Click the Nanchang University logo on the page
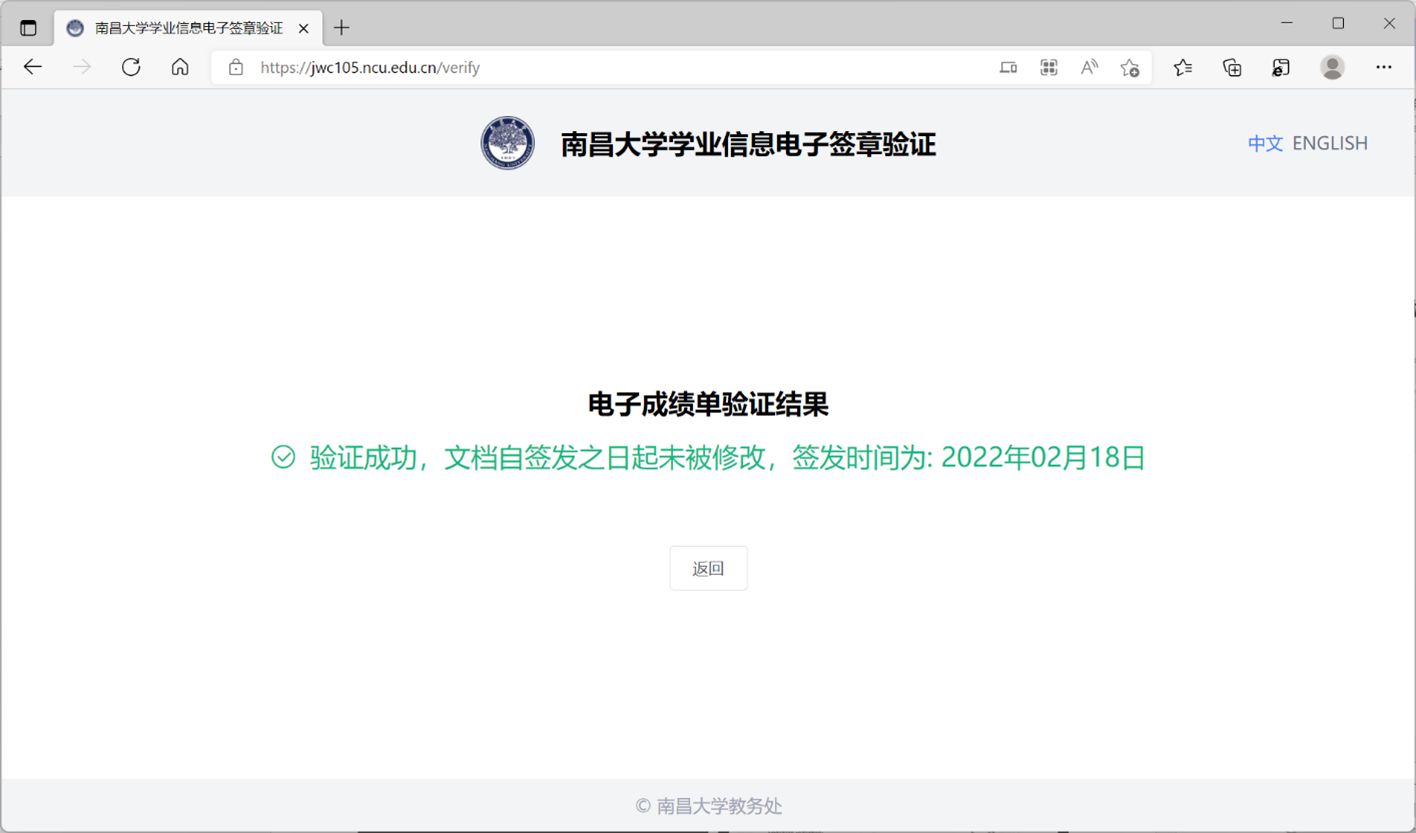 (507, 143)
